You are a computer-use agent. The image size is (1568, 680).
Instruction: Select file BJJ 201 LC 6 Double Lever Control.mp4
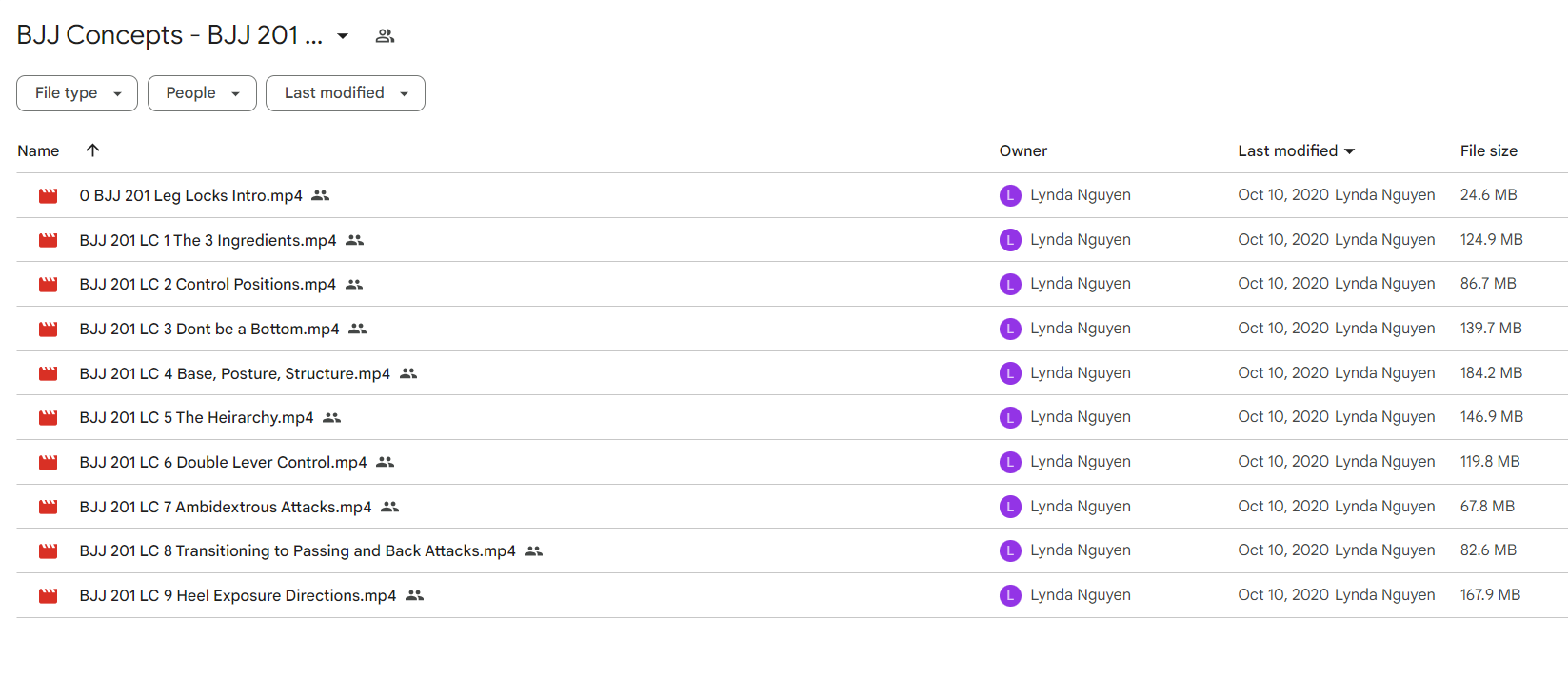click(223, 462)
